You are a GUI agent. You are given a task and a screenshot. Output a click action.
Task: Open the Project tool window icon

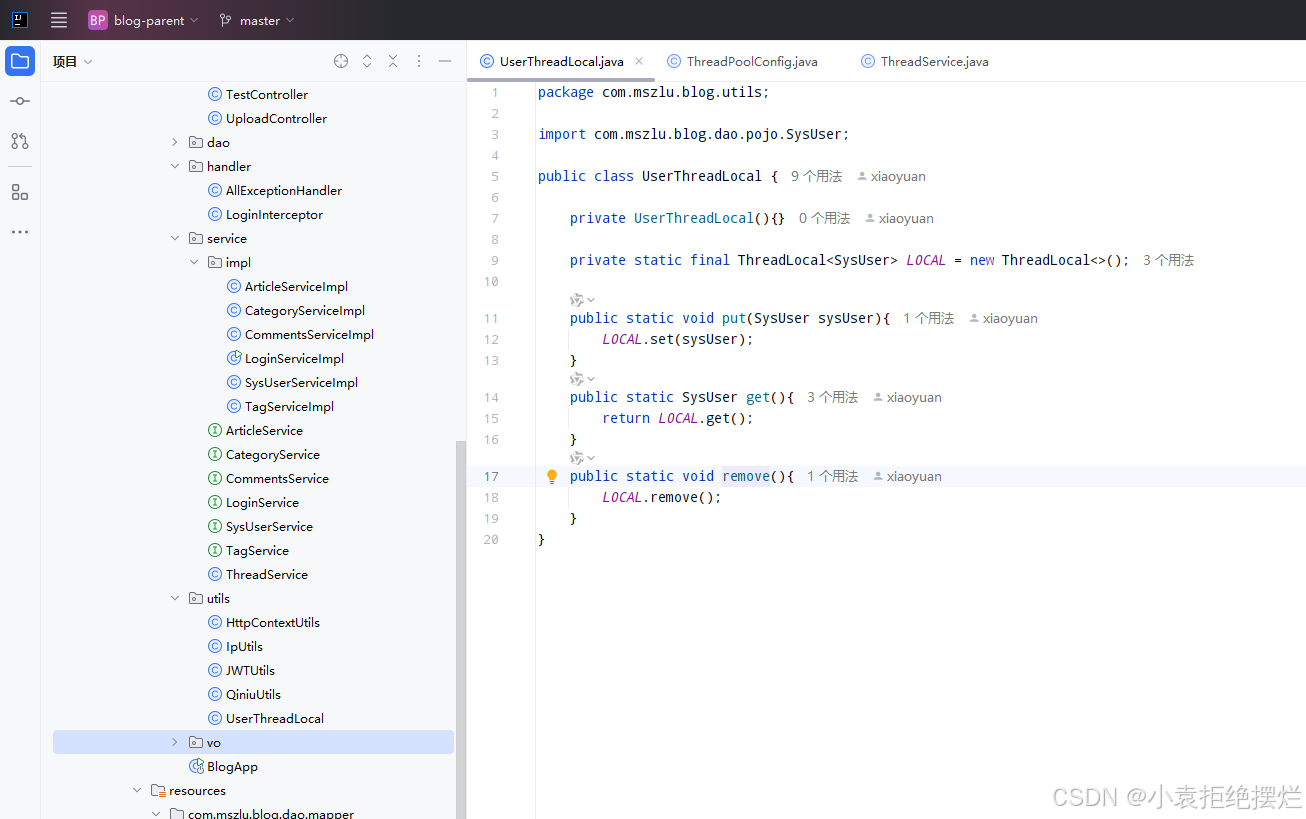[20, 61]
